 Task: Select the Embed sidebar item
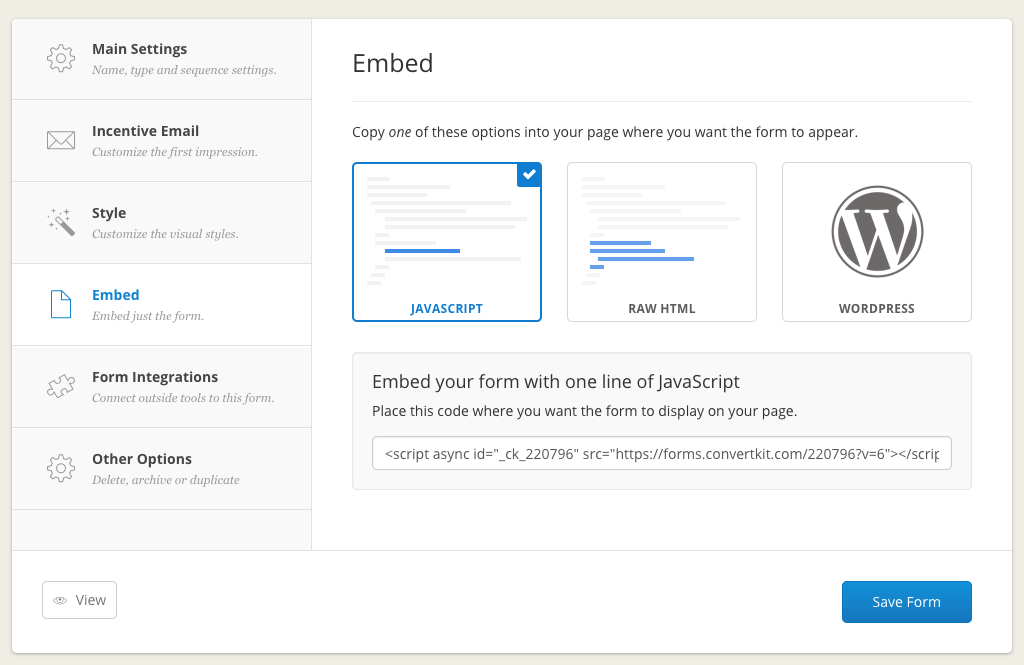161,304
